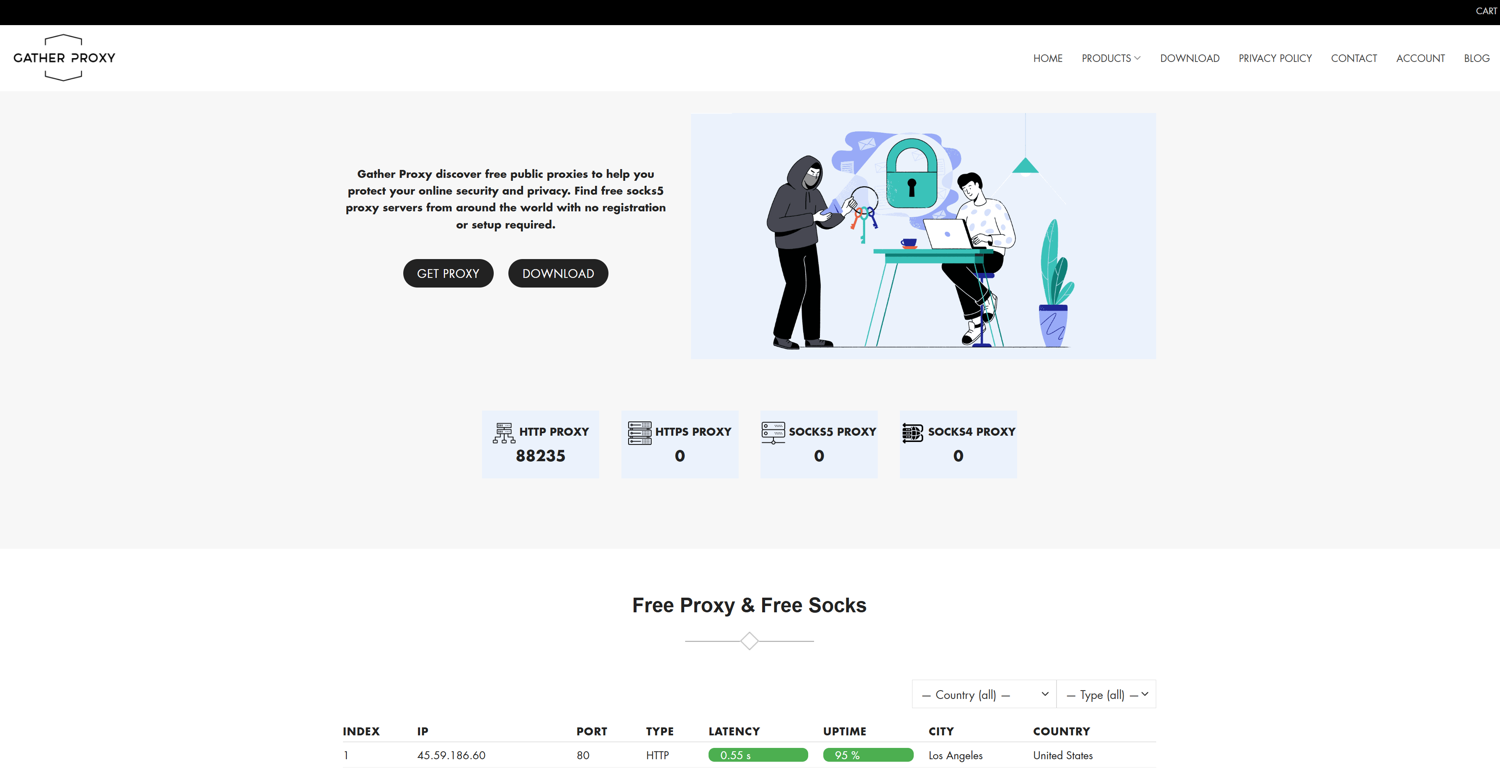Open the BLOG menu item
1500x768 pixels.
point(1476,58)
